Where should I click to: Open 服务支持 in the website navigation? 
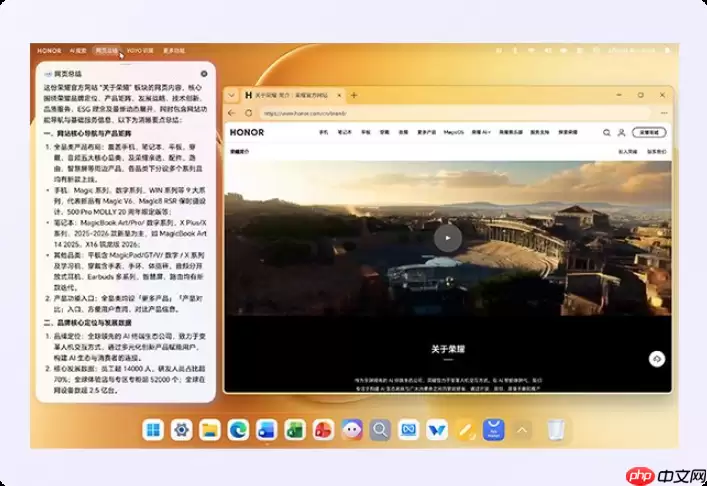pos(540,132)
